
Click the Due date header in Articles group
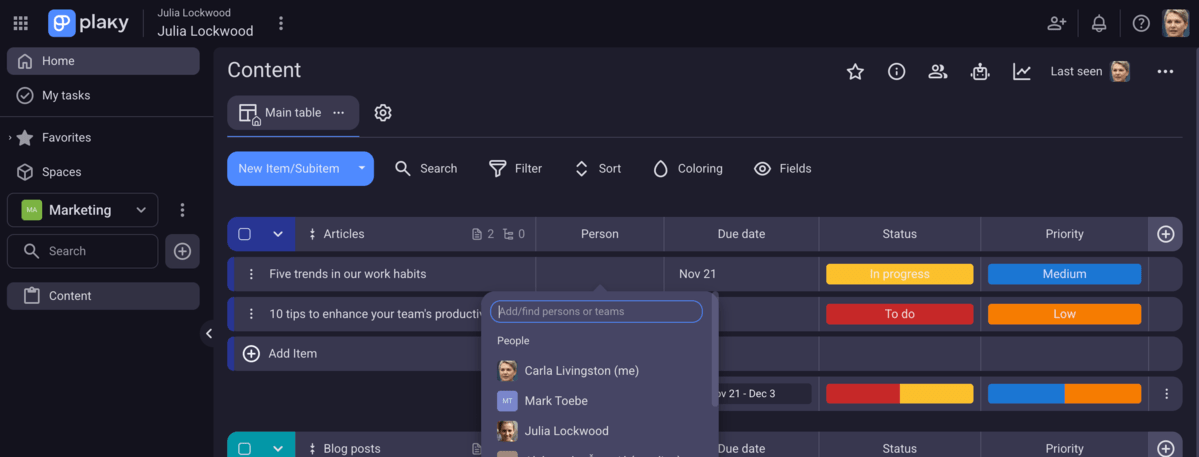point(741,235)
